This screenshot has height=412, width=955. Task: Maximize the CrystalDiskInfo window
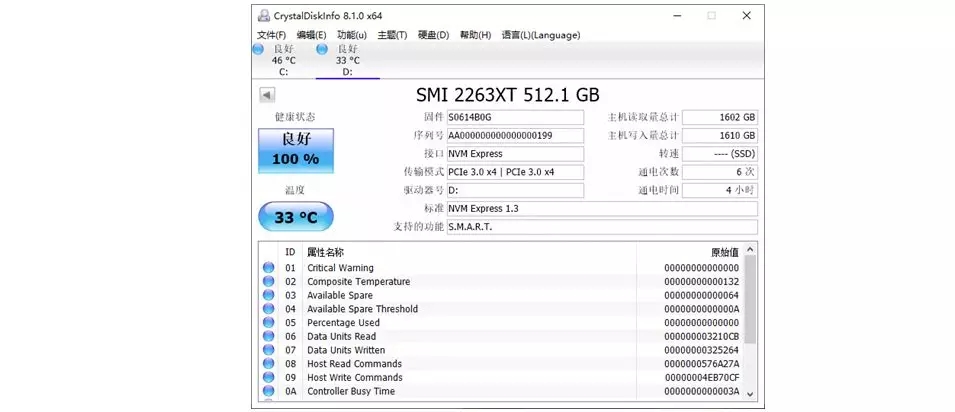(x=711, y=16)
